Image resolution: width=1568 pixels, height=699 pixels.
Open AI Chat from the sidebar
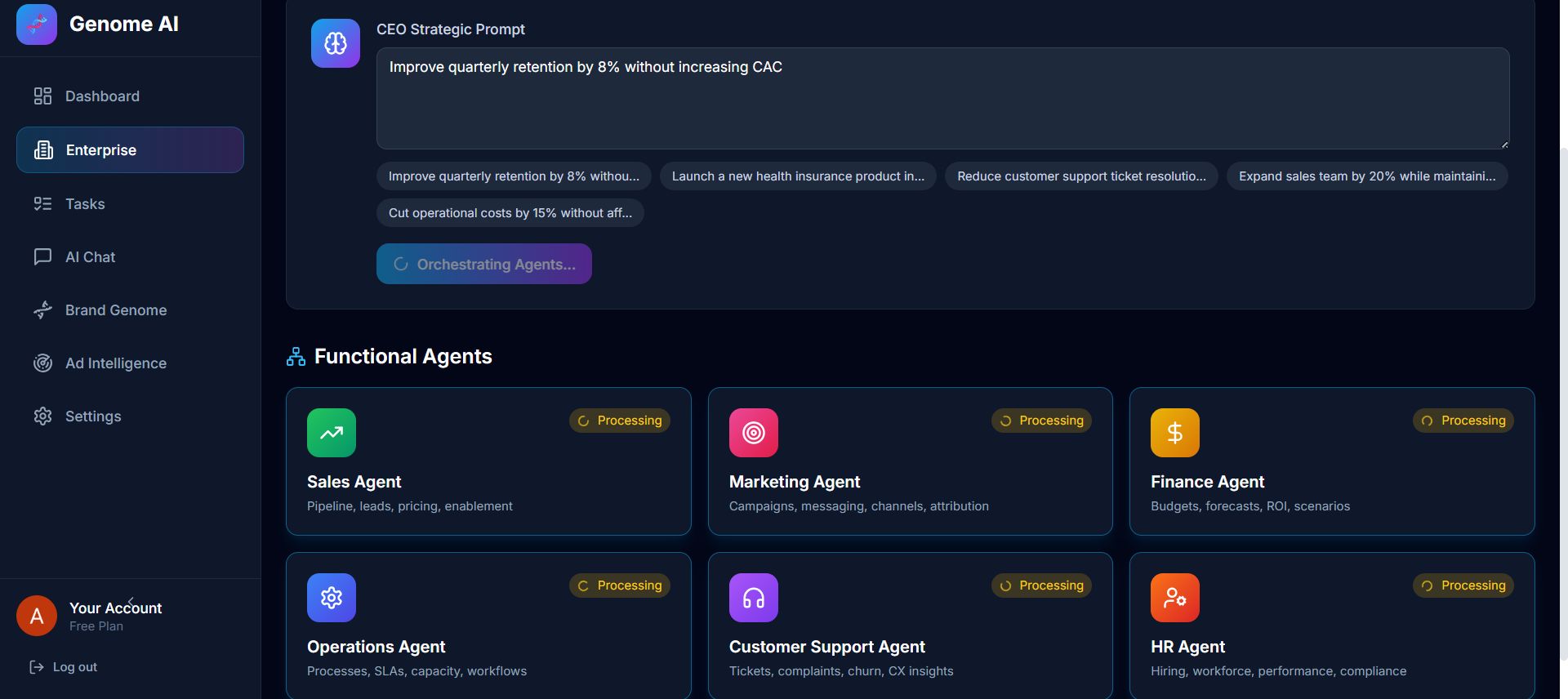(x=130, y=257)
